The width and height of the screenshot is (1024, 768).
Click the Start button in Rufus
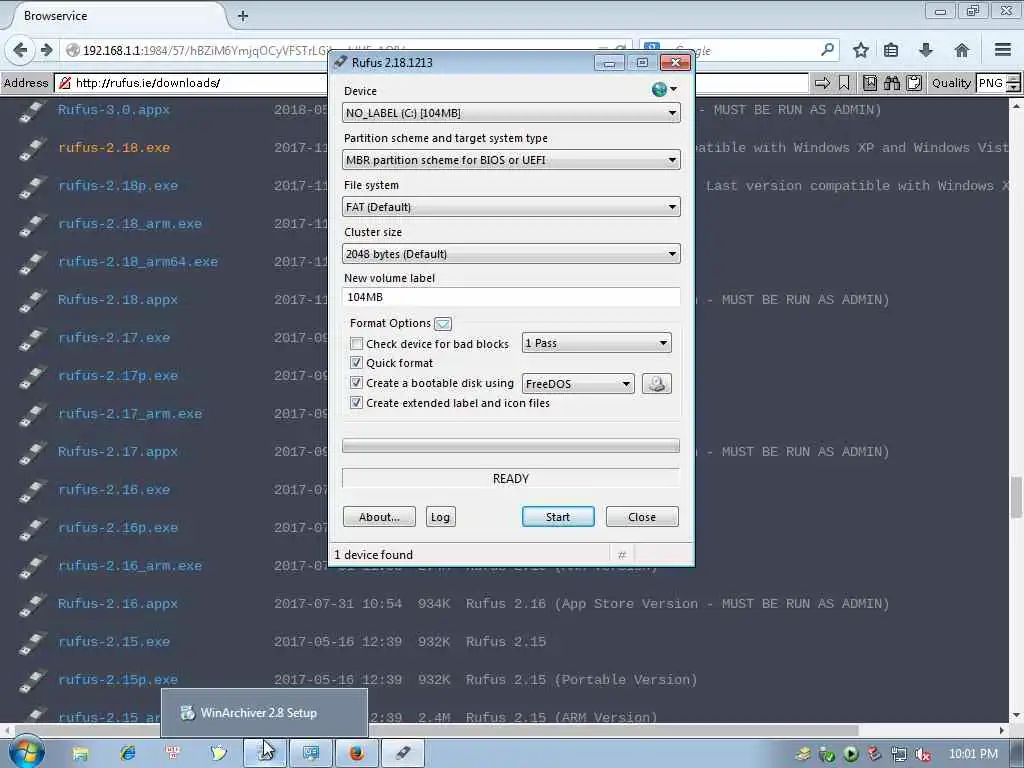point(558,517)
